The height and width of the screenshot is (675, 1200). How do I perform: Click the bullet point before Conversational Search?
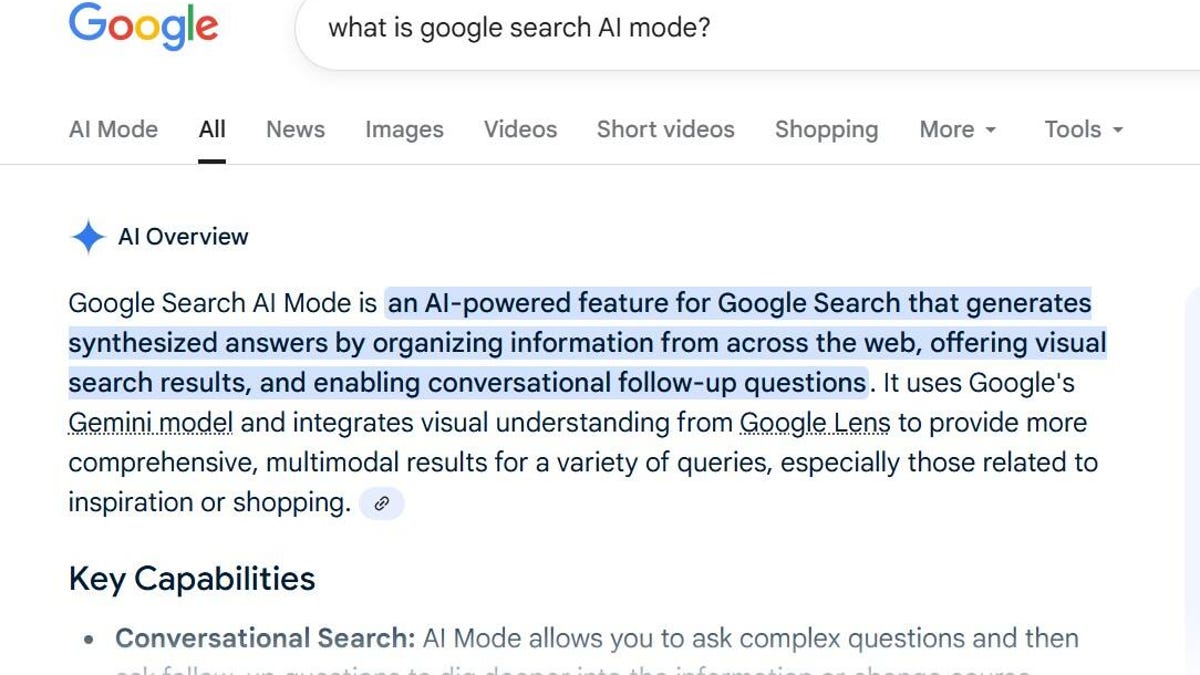90,640
